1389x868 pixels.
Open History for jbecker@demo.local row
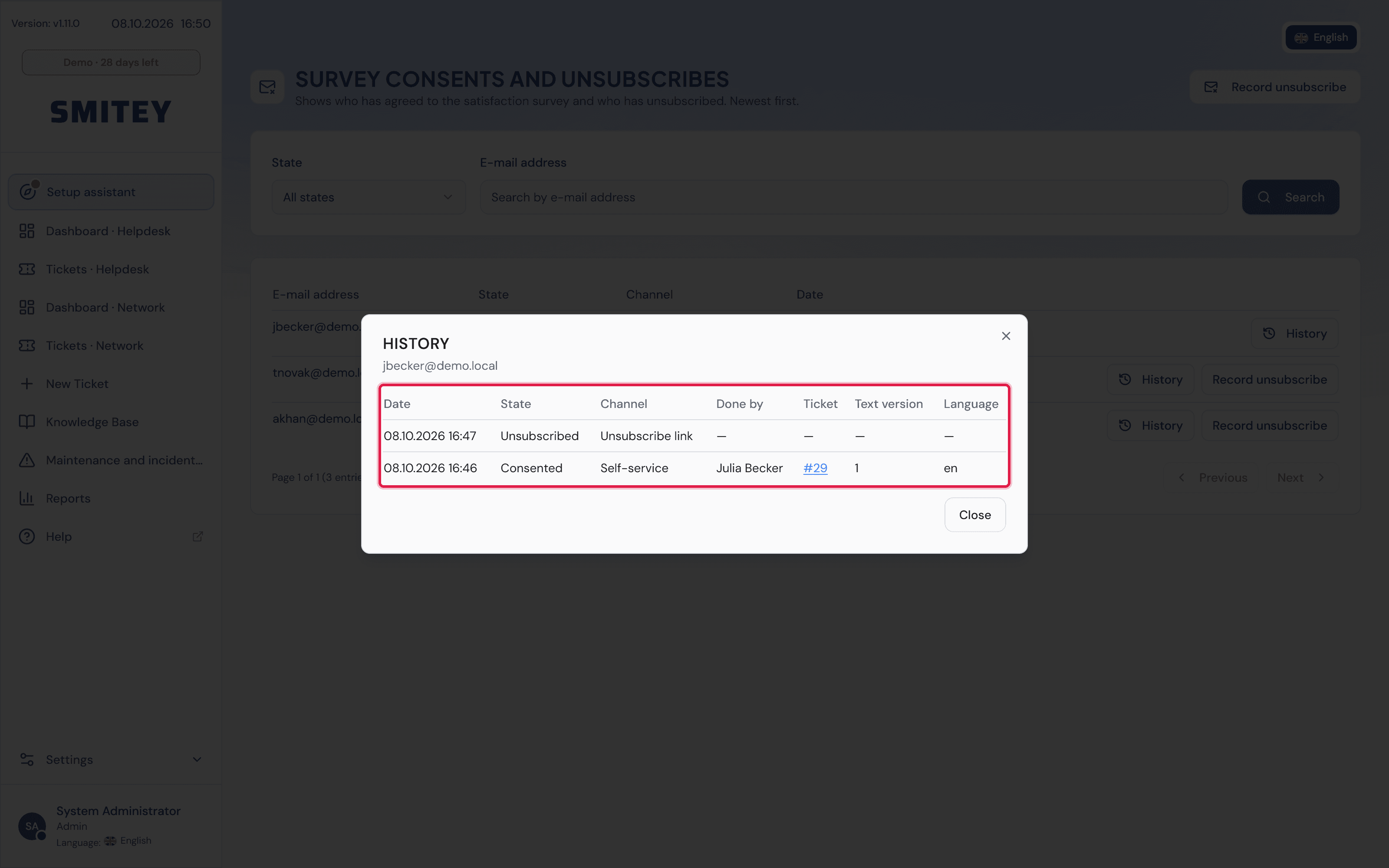(1294, 334)
